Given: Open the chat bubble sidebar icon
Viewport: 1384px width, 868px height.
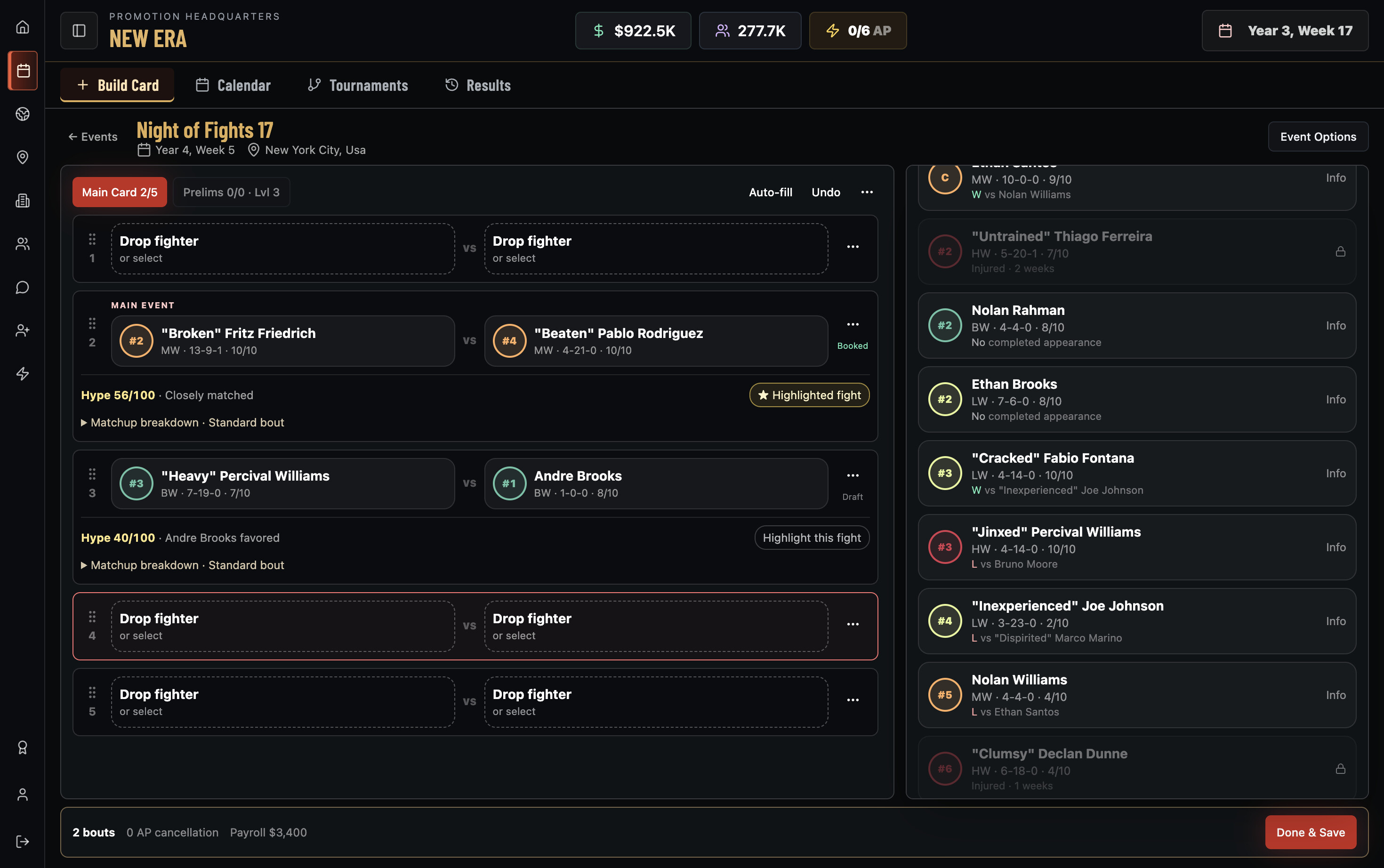Looking at the screenshot, I should (23, 287).
